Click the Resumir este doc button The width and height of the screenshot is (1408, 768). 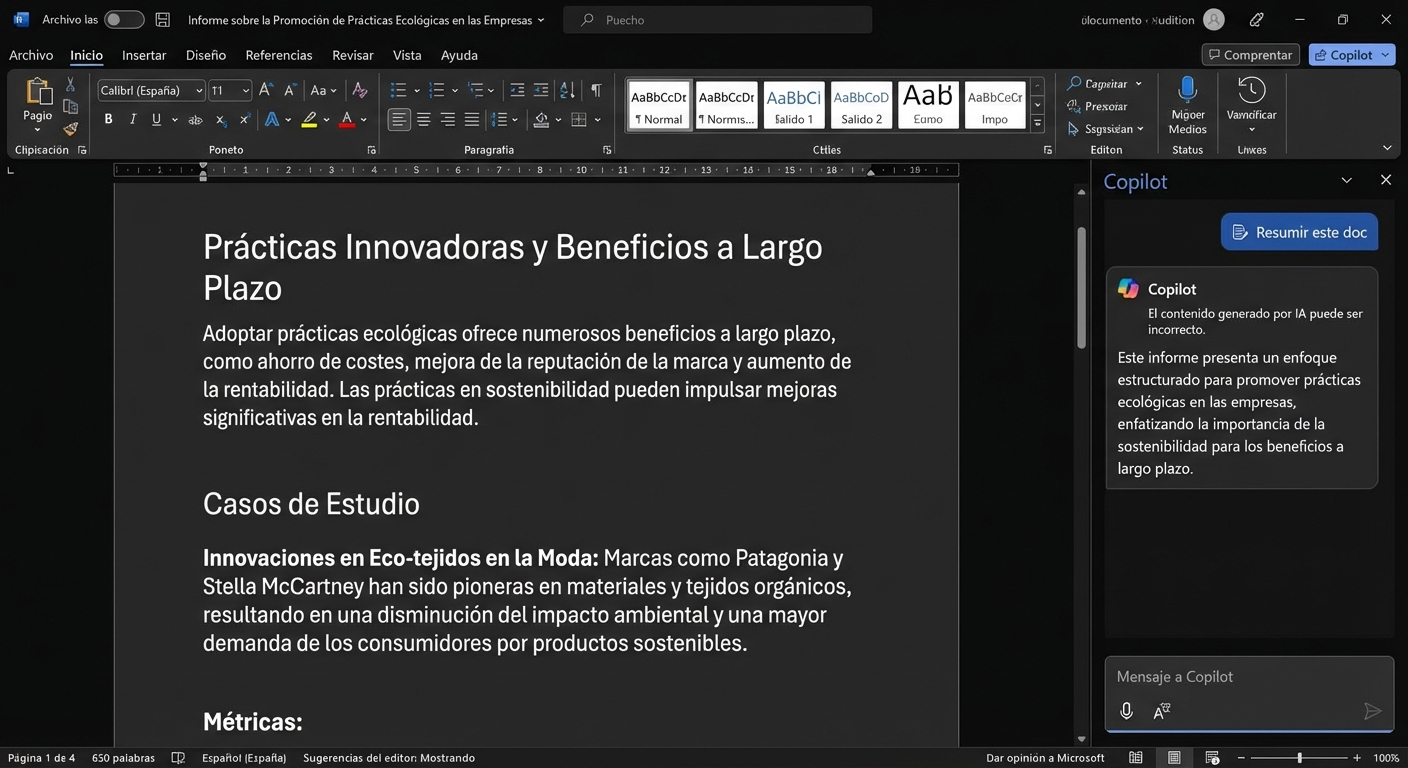click(1298, 231)
